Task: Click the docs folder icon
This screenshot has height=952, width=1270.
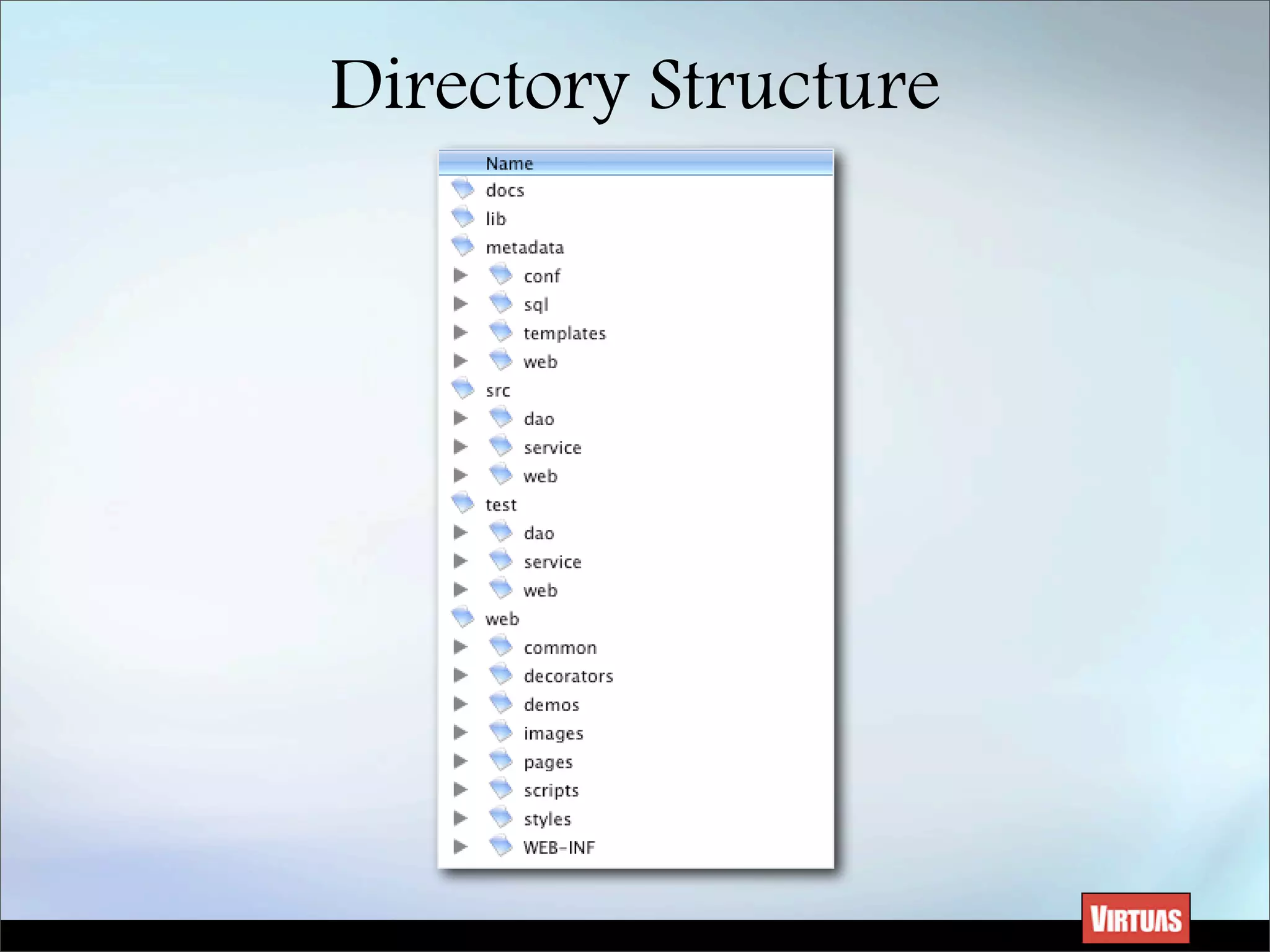Action: [463, 188]
